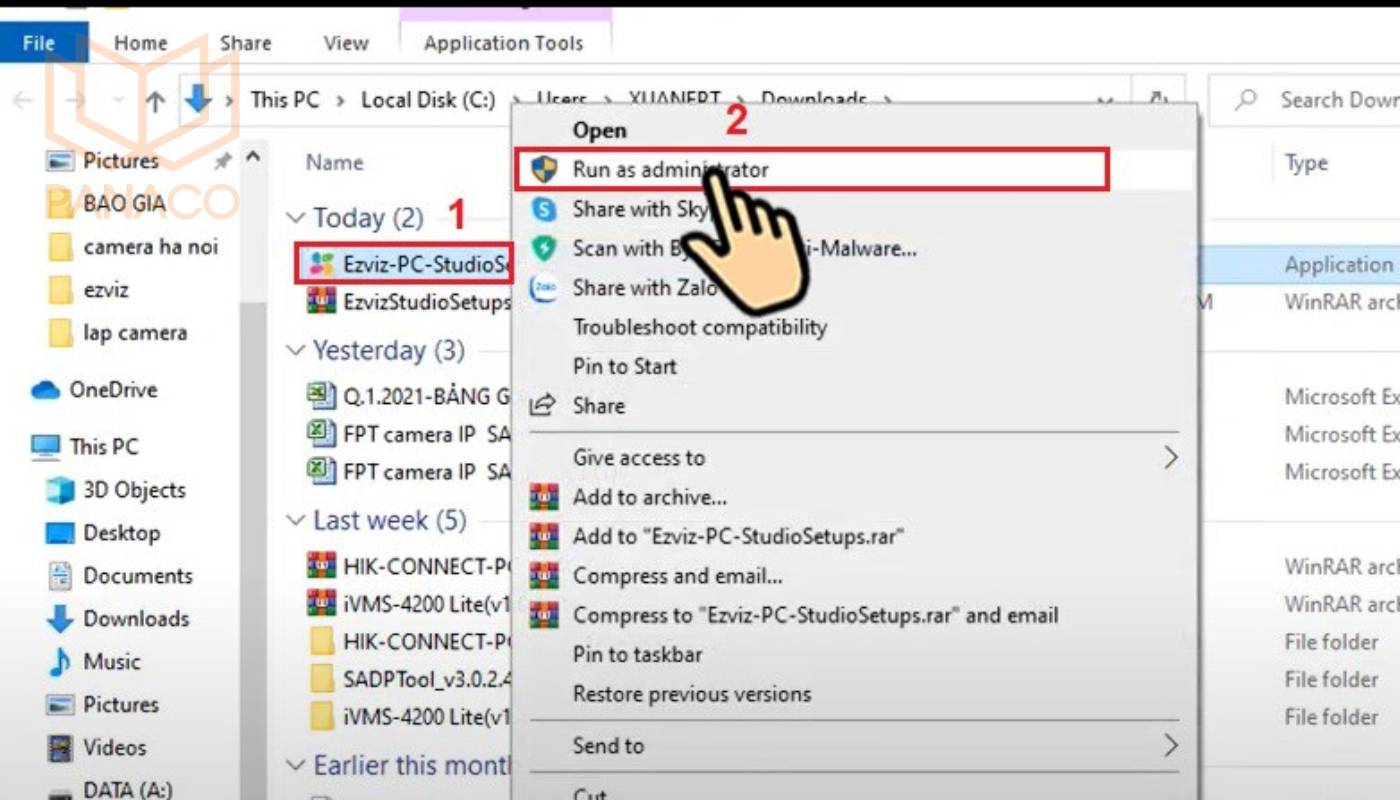Image resolution: width=1400 pixels, height=800 pixels.
Task: Choose Run as administrator
Action: pos(811,169)
